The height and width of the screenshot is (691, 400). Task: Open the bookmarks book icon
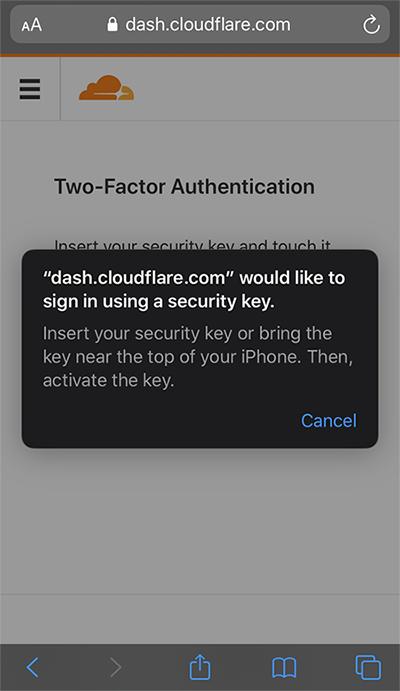pyautogui.click(x=284, y=667)
